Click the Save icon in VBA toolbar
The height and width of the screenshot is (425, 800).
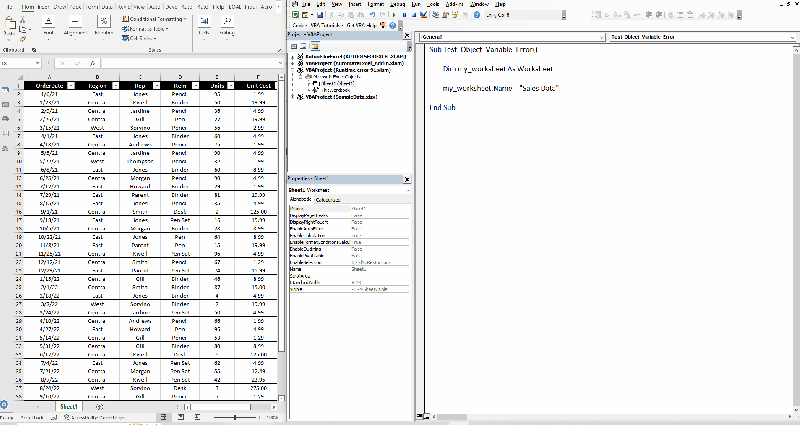320,15
